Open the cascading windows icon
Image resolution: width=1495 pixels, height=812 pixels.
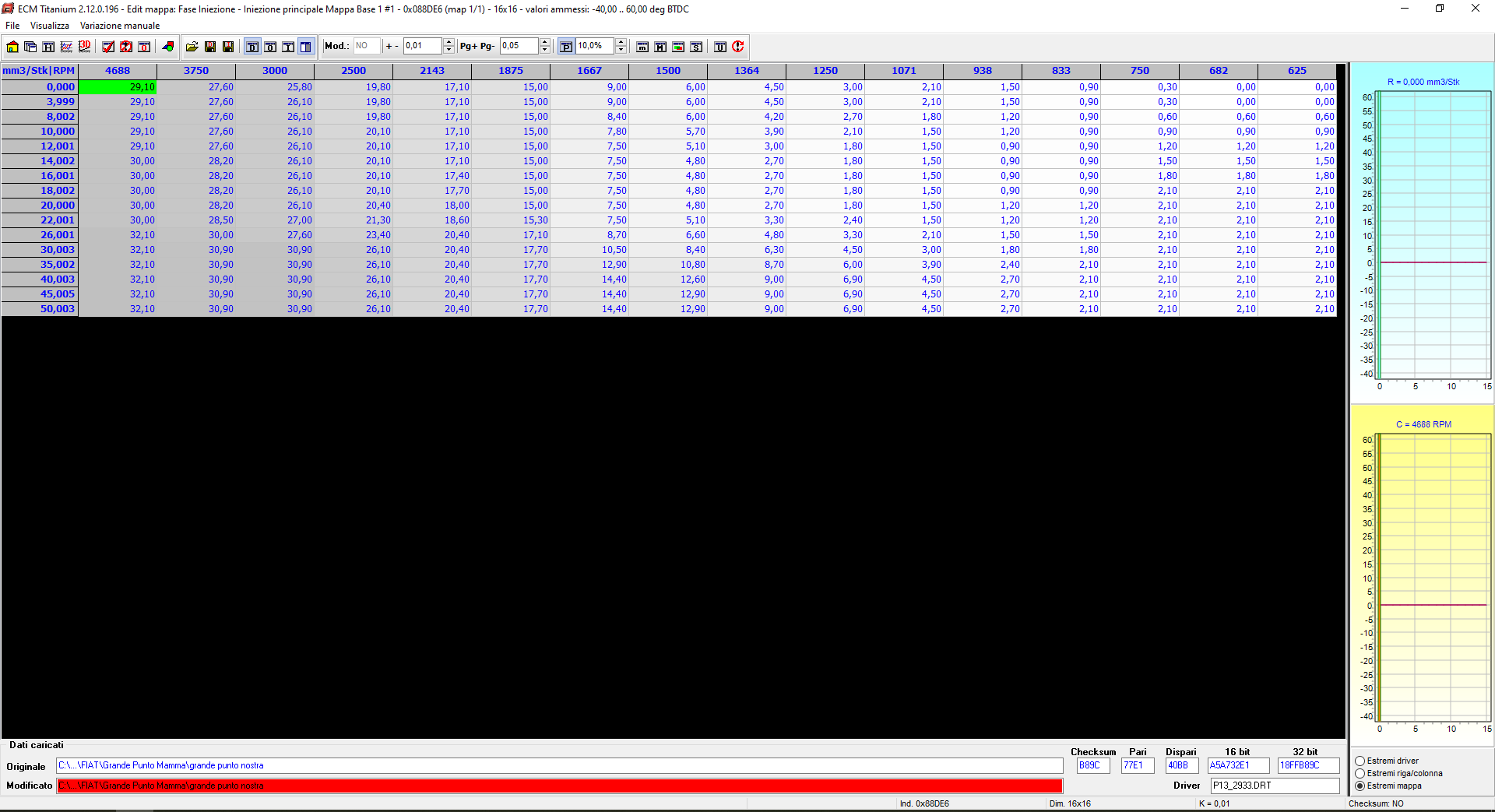pos(30,47)
